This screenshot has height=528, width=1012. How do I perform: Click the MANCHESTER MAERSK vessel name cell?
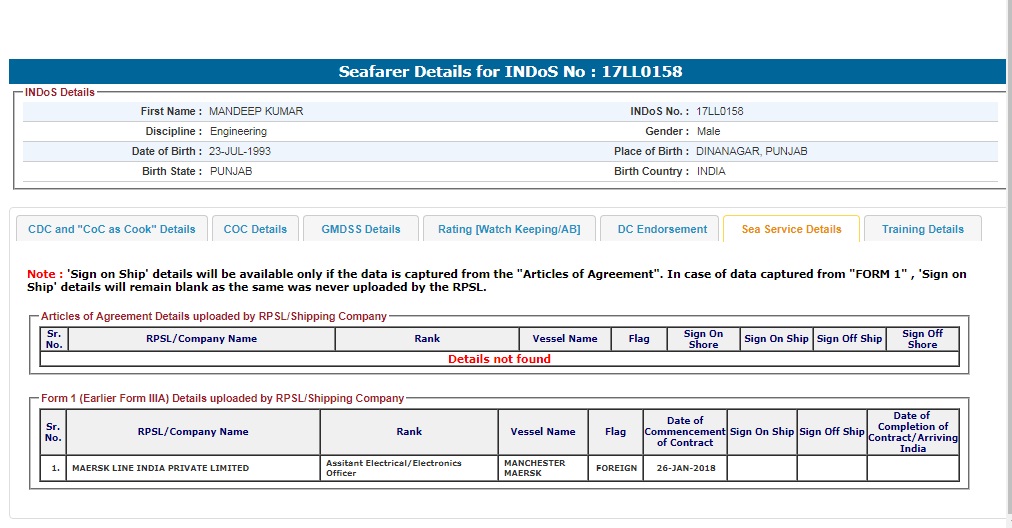535,468
